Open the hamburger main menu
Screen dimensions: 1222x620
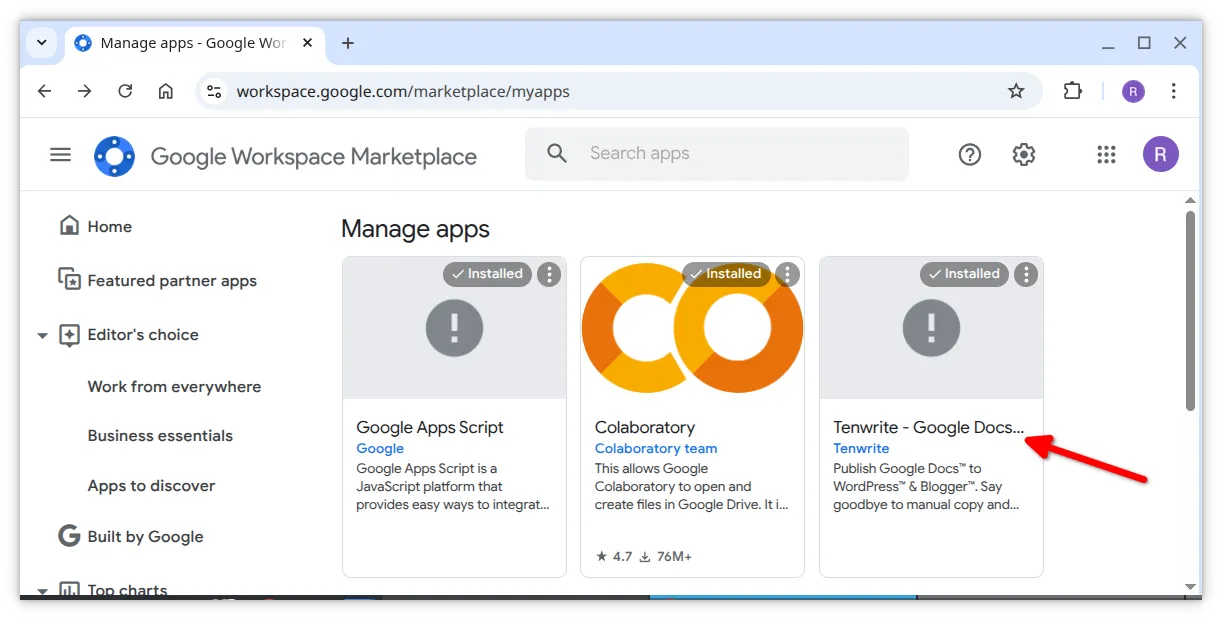pos(61,154)
